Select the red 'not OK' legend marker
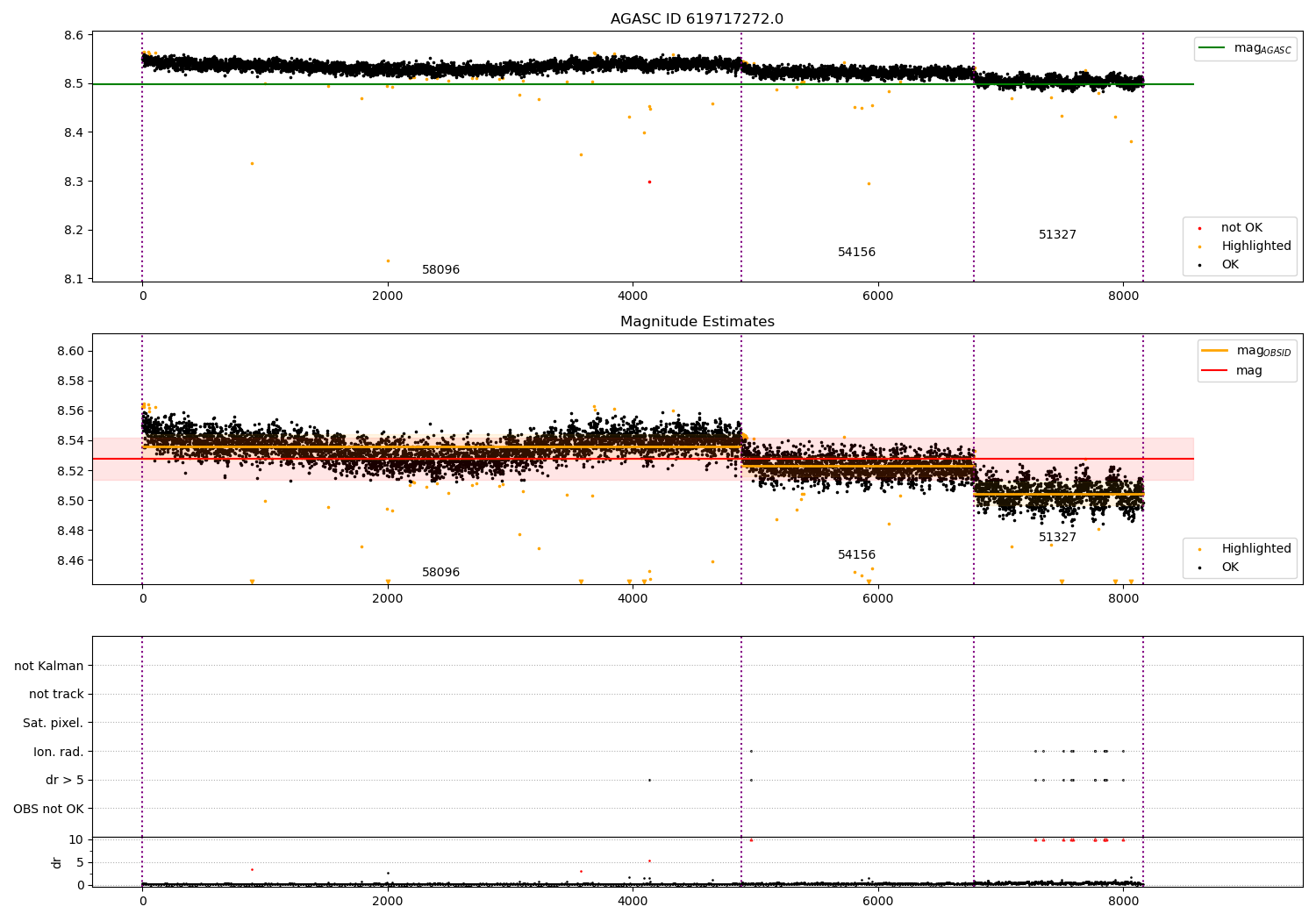Viewport: 1316px width, 921px height. point(1199,228)
